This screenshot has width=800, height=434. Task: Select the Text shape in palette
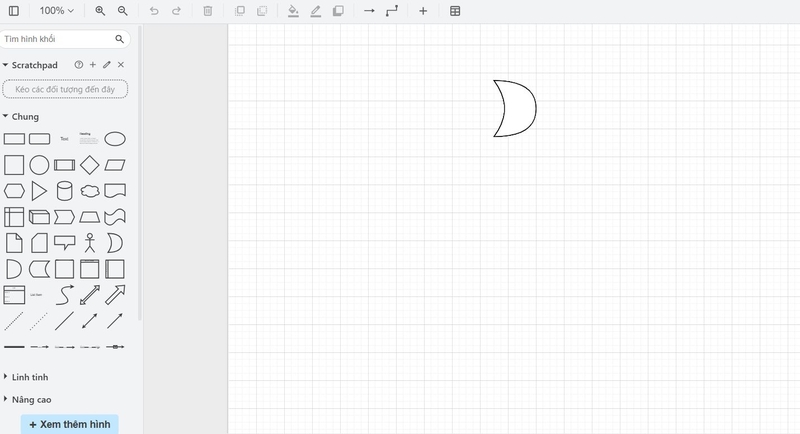[x=64, y=139]
